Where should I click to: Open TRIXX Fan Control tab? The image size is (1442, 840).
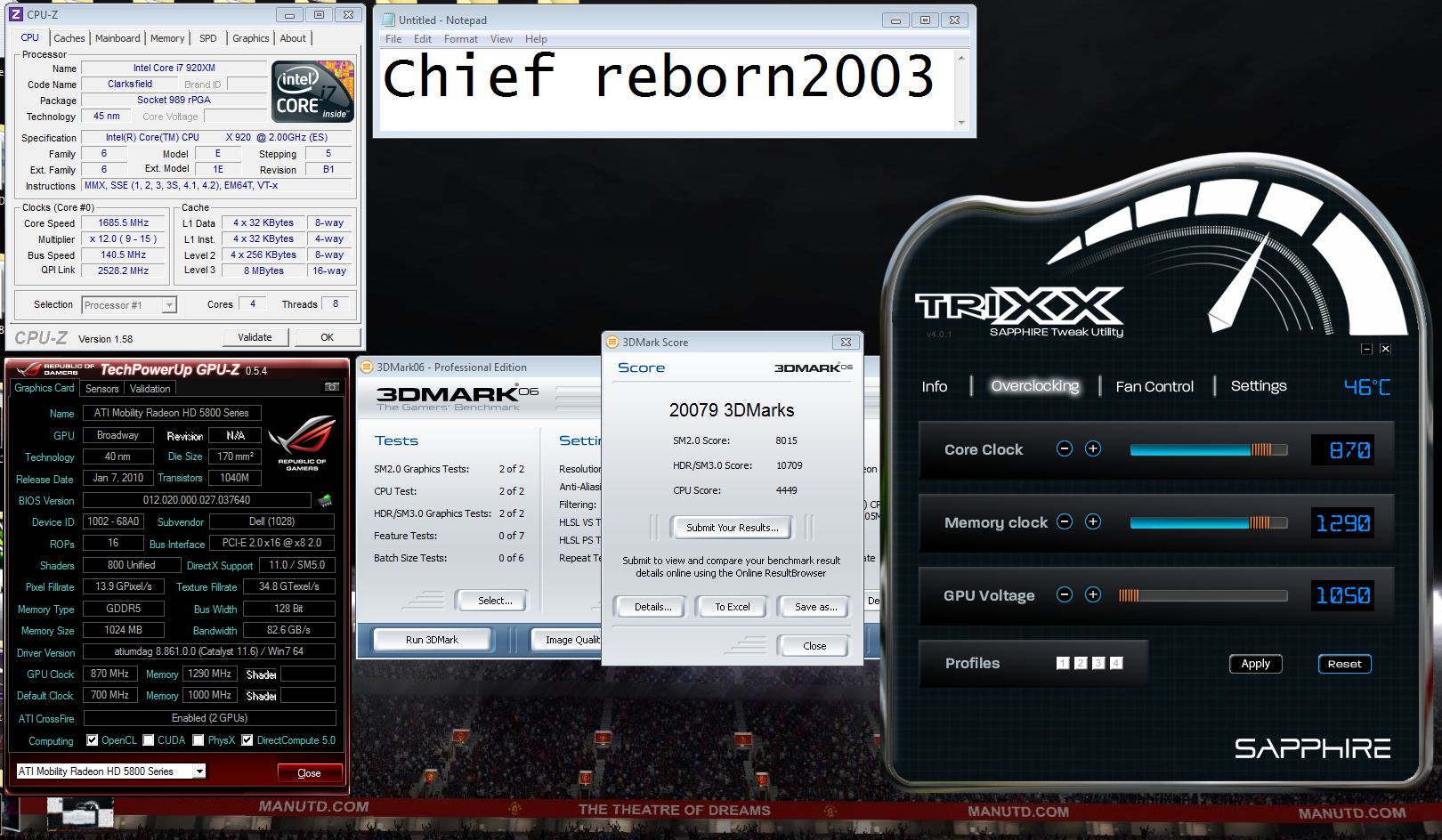pyautogui.click(x=1154, y=386)
